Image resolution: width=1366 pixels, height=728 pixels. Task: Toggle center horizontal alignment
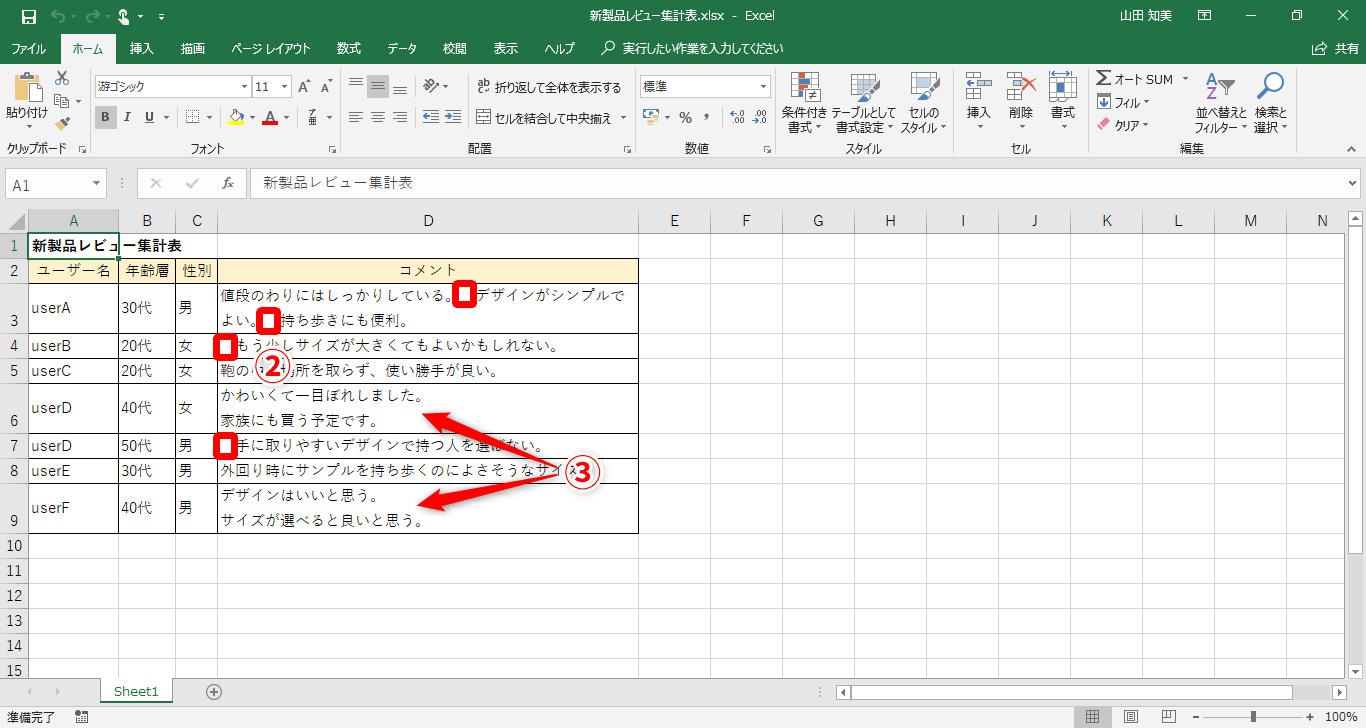(x=378, y=117)
